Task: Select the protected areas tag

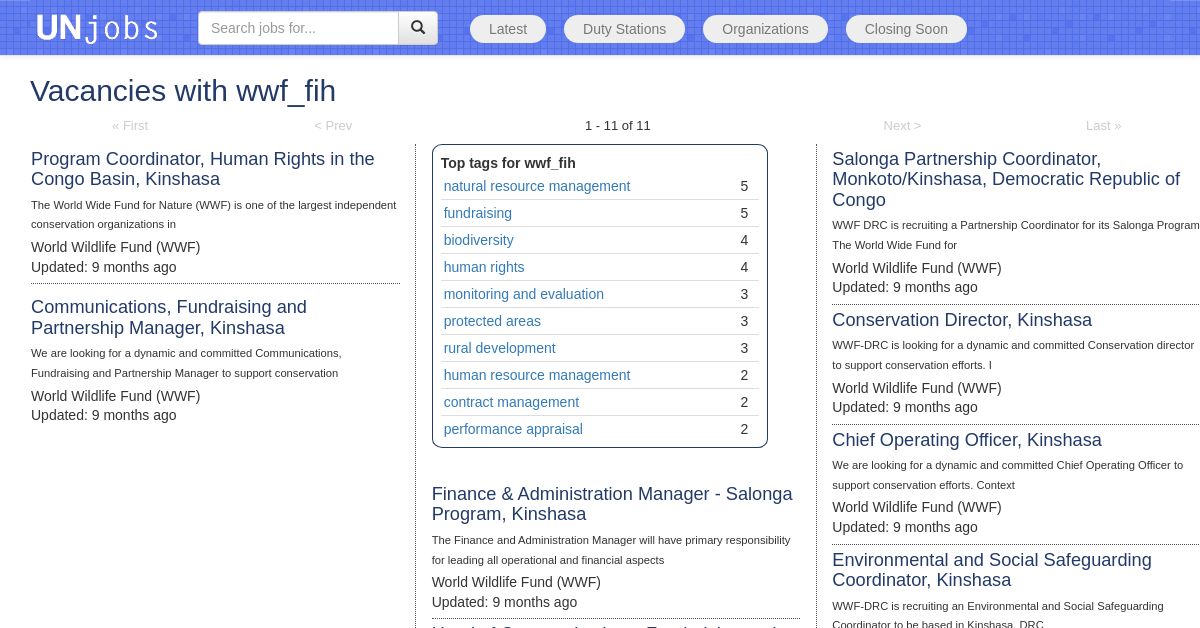Action: pos(492,321)
